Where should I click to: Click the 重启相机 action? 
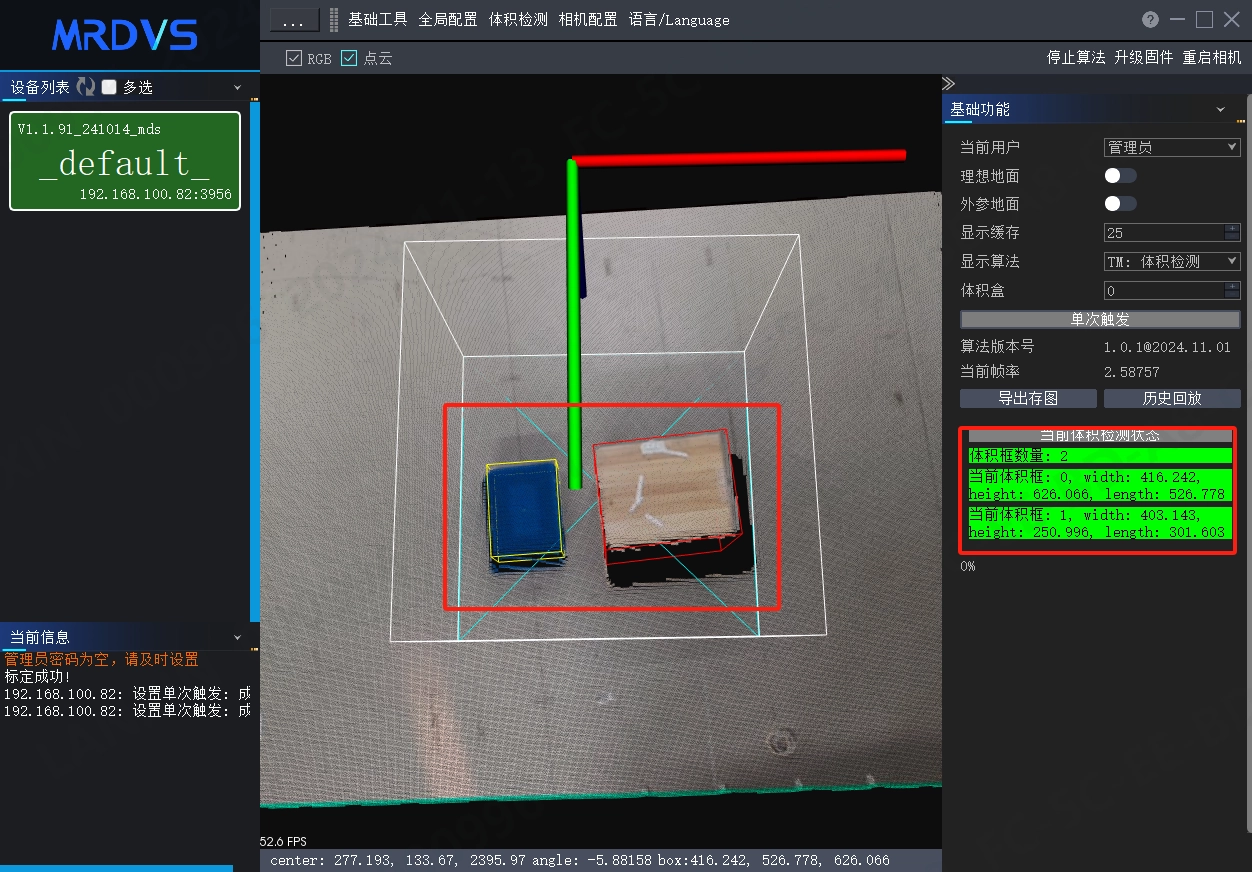coord(1212,58)
